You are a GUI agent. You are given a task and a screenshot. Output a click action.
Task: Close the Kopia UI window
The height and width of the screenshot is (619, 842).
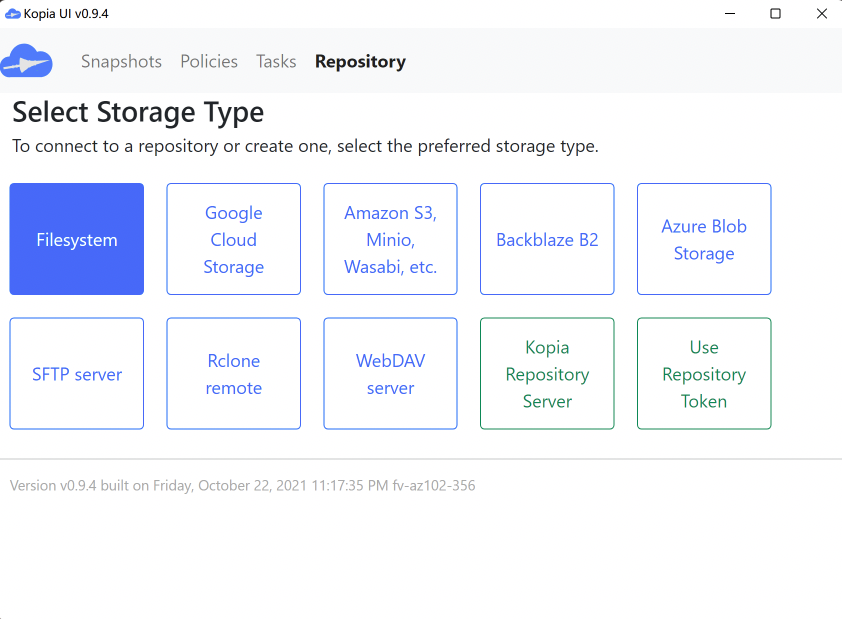[820, 14]
